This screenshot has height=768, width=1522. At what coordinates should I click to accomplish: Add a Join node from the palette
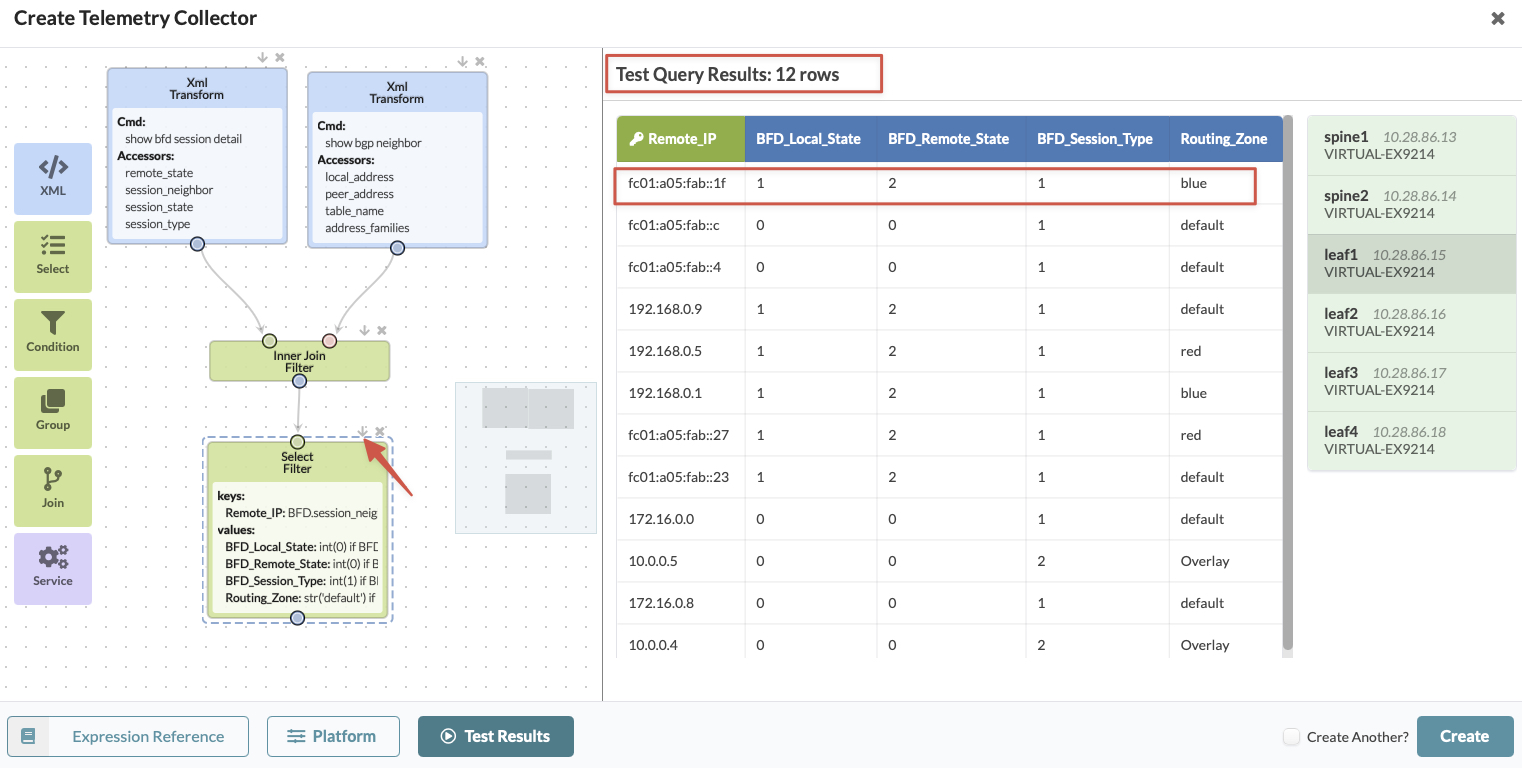pos(53,491)
